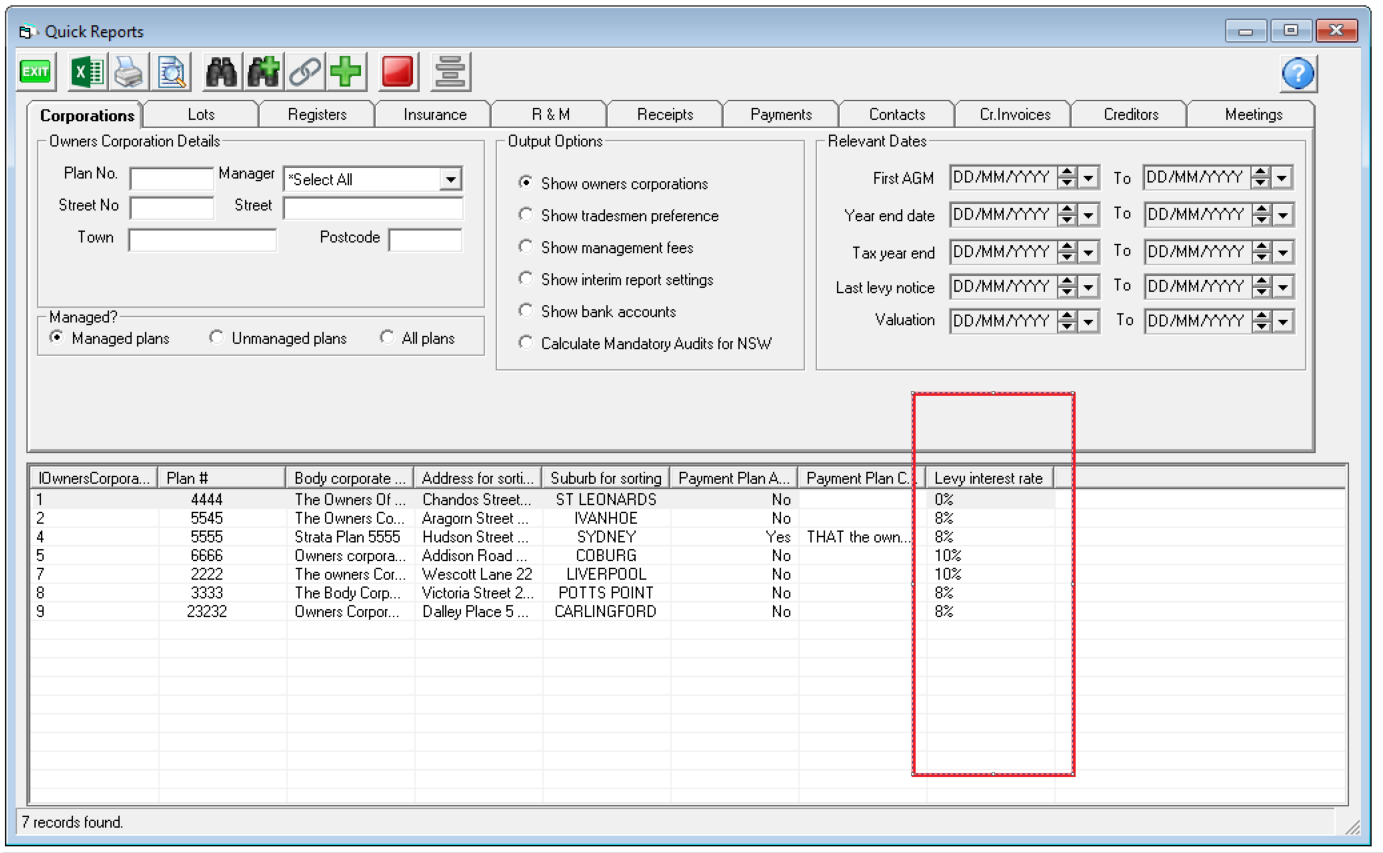
Task: Open First AGM start date calendar dropdown
Action: coord(1089,178)
